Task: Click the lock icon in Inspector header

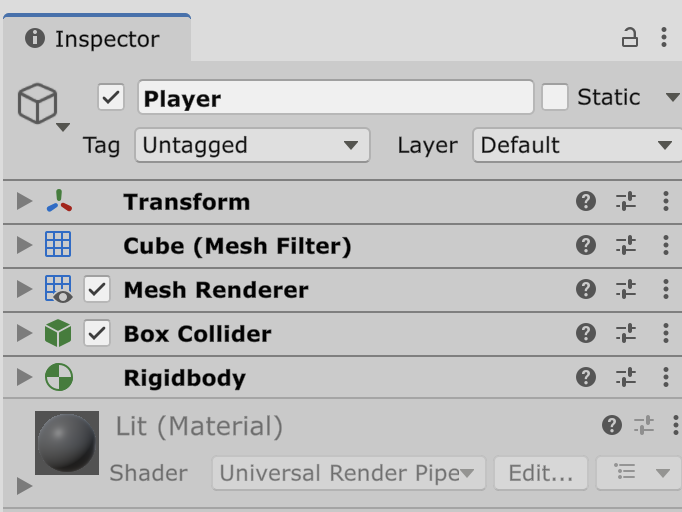Action: [x=630, y=38]
